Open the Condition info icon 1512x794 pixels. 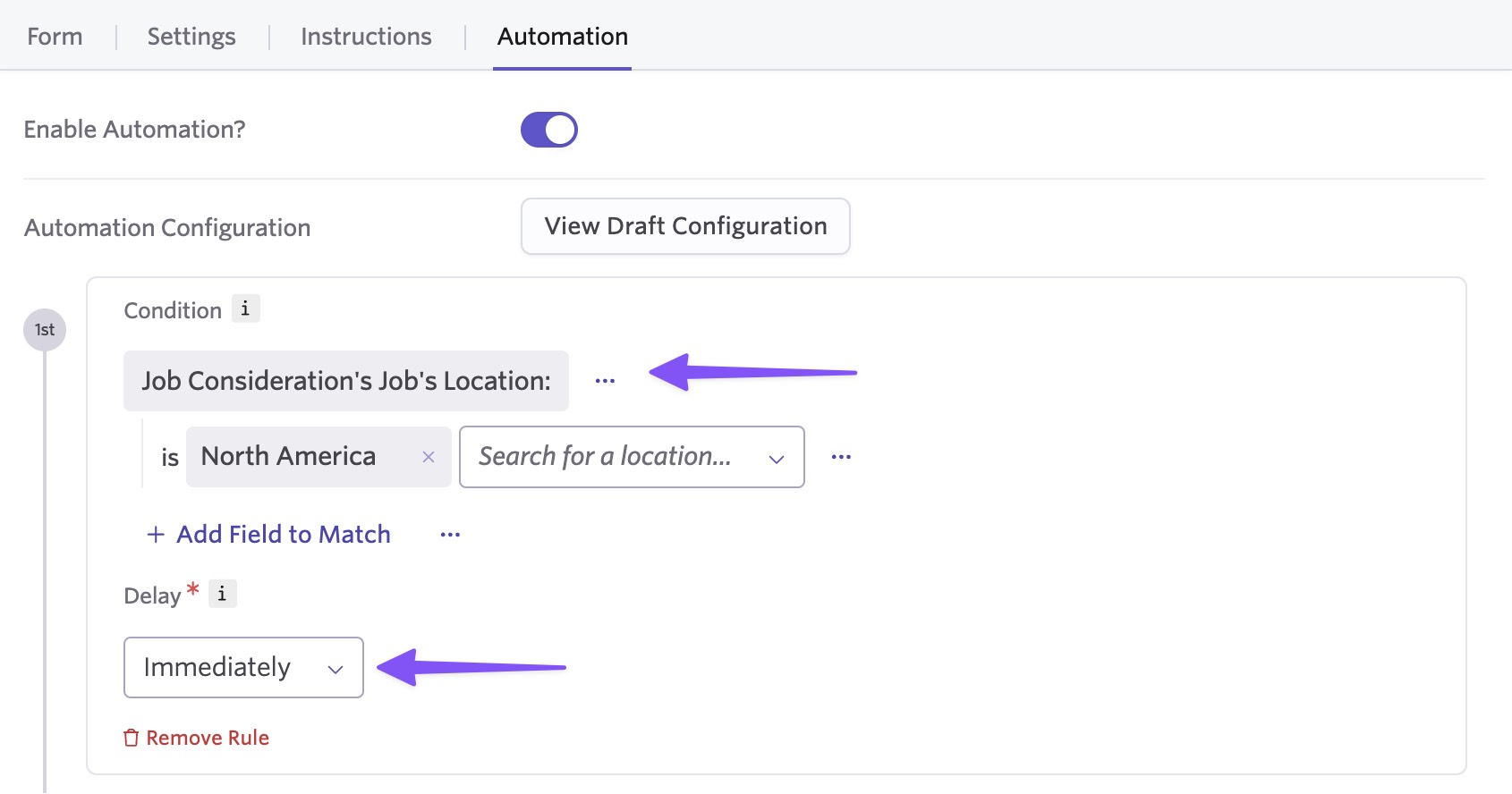click(x=245, y=308)
